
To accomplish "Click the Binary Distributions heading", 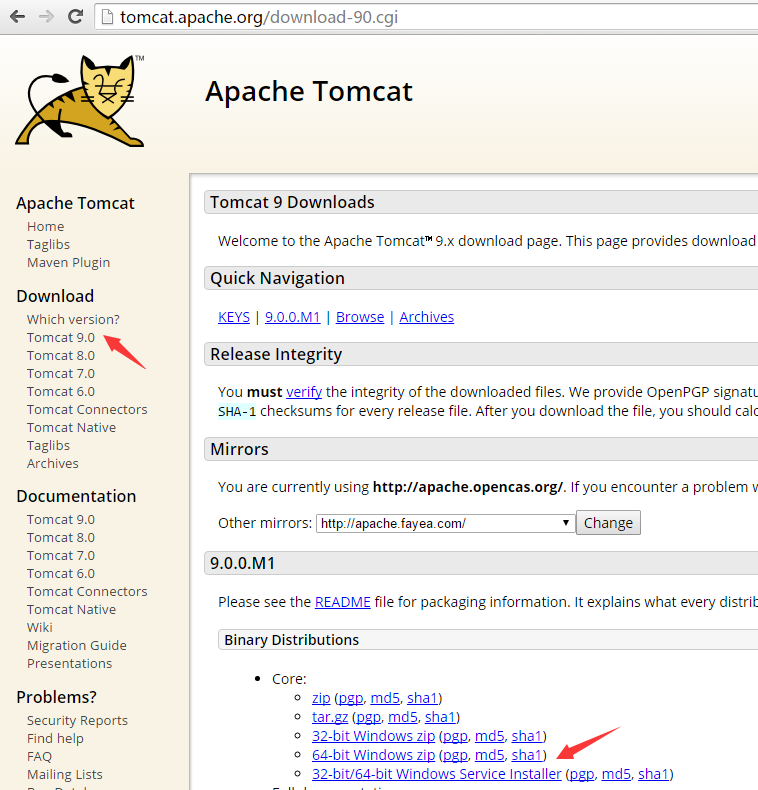I will 291,640.
